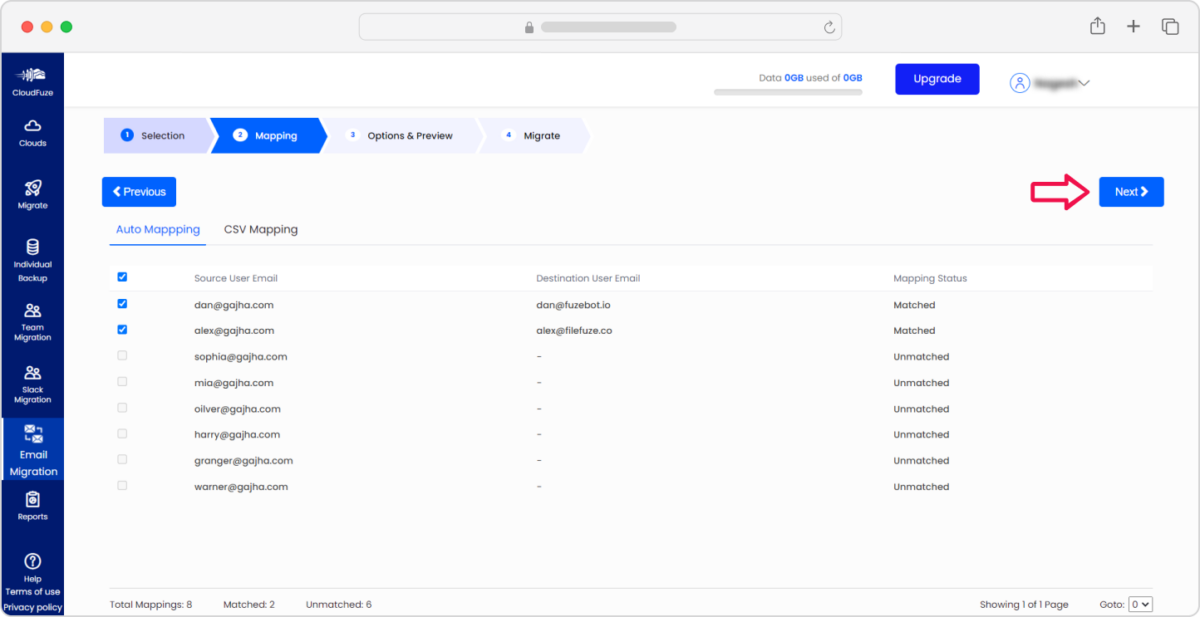The width and height of the screenshot is (1200, 617).
Task: Enable the checkbox for sophia@gajha.com
Action: [x=121, y=355]
